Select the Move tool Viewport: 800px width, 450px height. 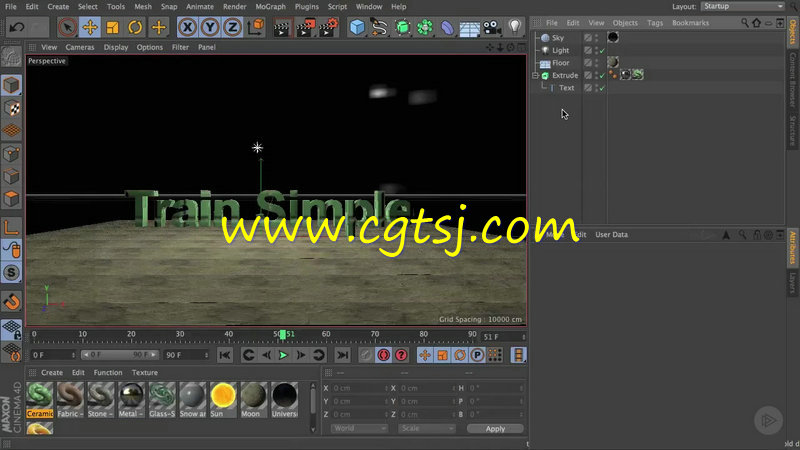[90, 27]
